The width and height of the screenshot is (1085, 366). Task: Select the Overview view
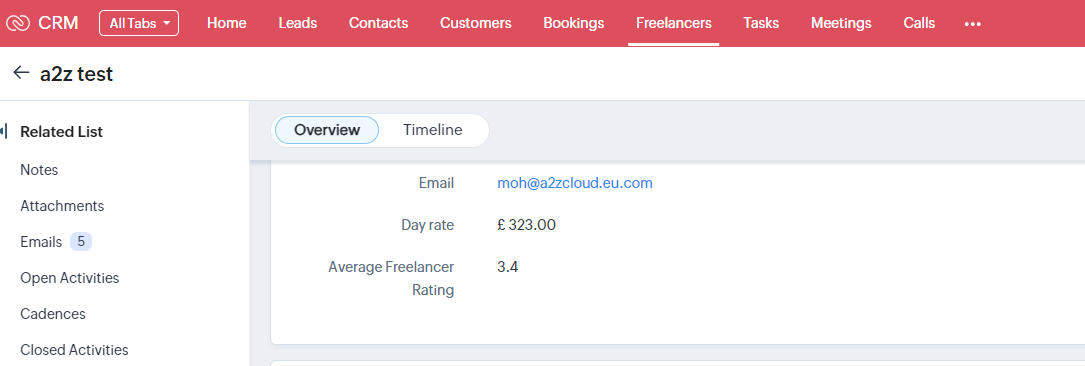pos(327,130)
